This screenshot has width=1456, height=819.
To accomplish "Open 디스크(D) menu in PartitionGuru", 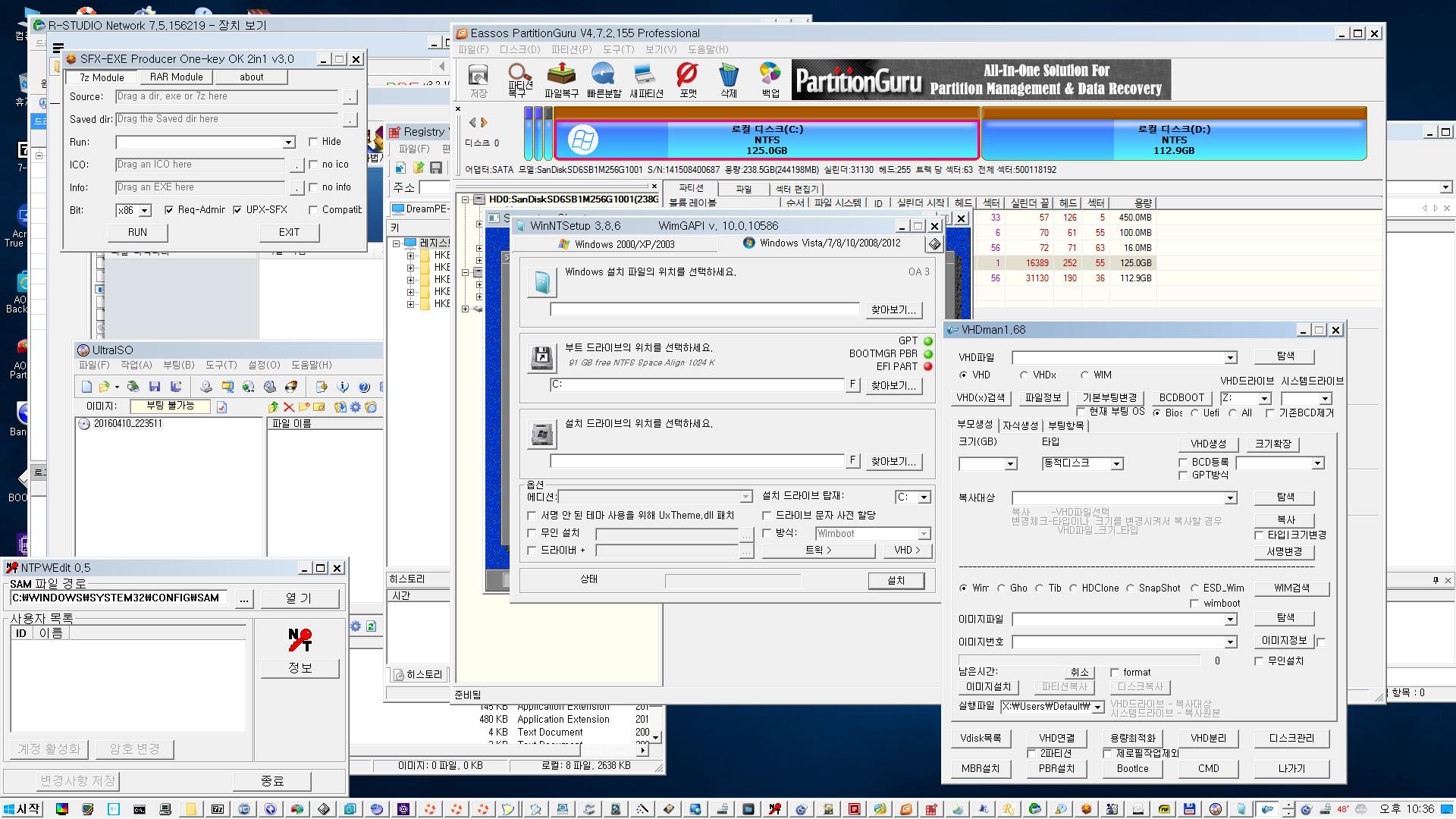I will [519, 49].
